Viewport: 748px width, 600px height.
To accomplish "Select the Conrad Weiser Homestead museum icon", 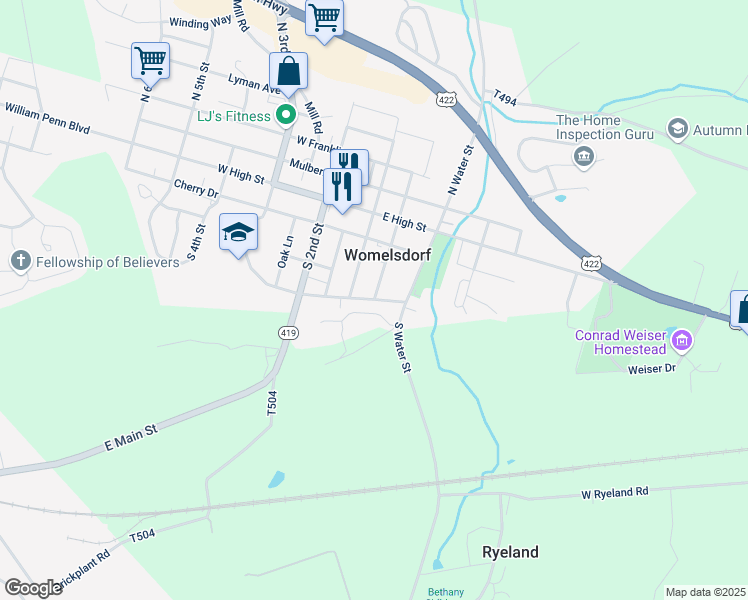I will tap(682, 341).
